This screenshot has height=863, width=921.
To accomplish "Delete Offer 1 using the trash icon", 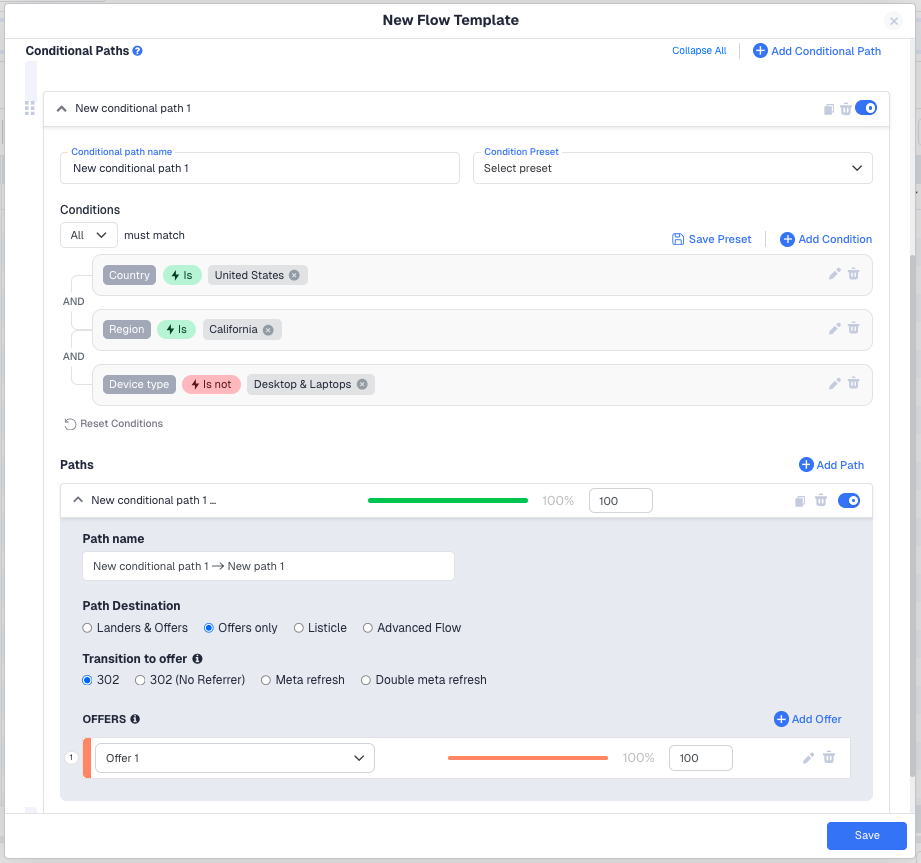I will click(x=829, y=758).
